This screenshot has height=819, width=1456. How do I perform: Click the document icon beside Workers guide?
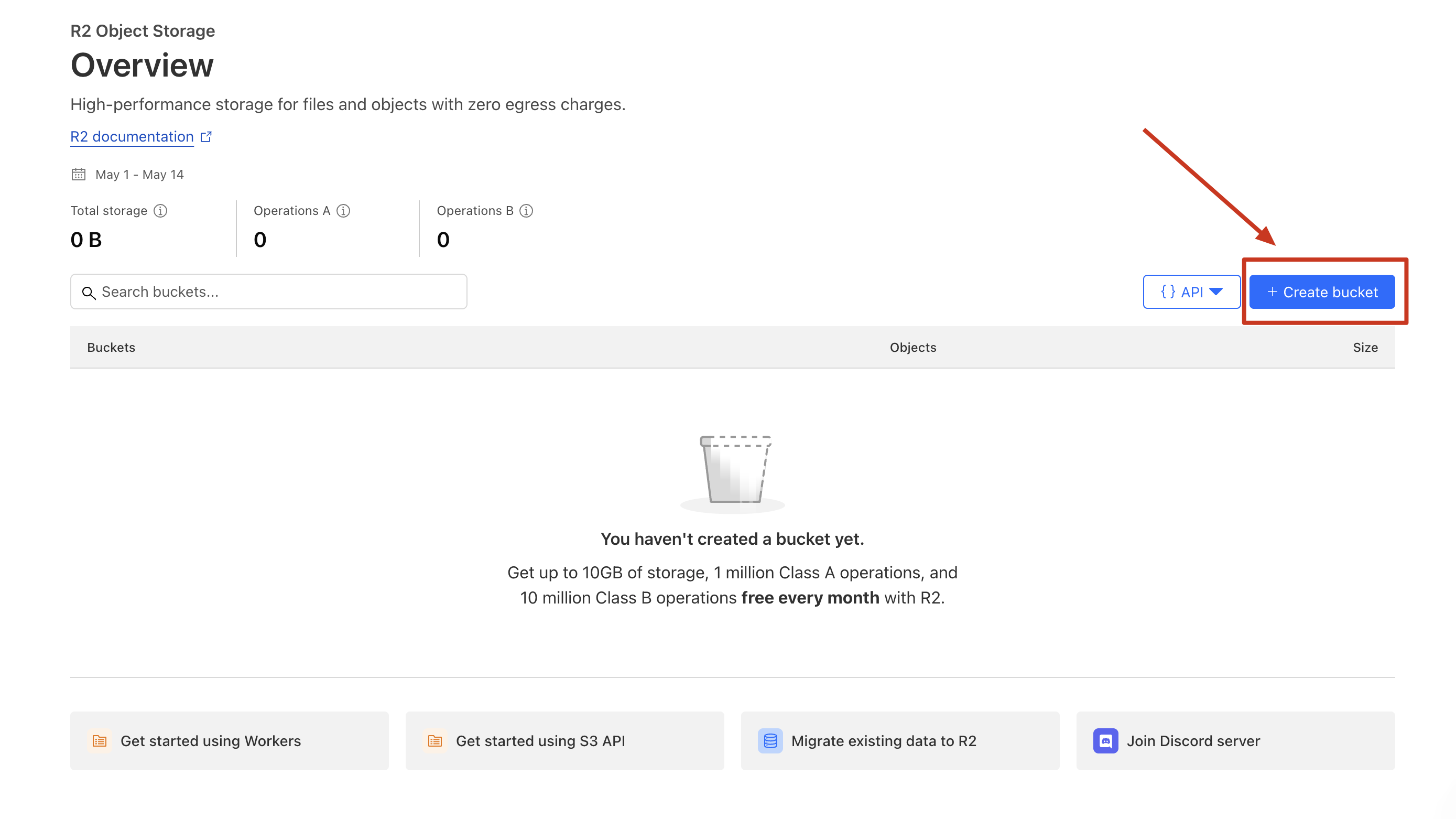(100, 741)
